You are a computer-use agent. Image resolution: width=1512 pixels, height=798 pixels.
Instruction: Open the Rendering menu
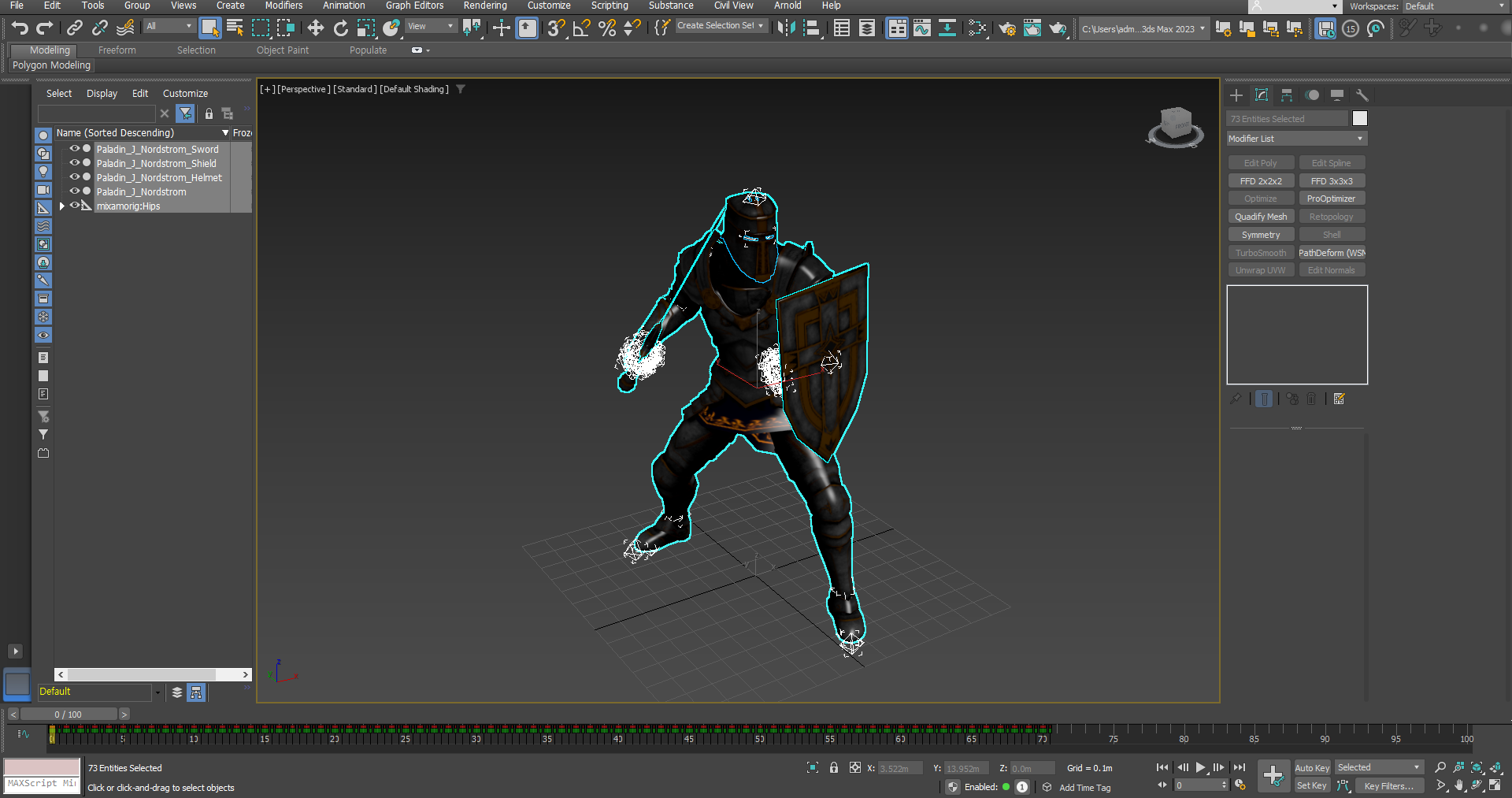tap(484, 6)
